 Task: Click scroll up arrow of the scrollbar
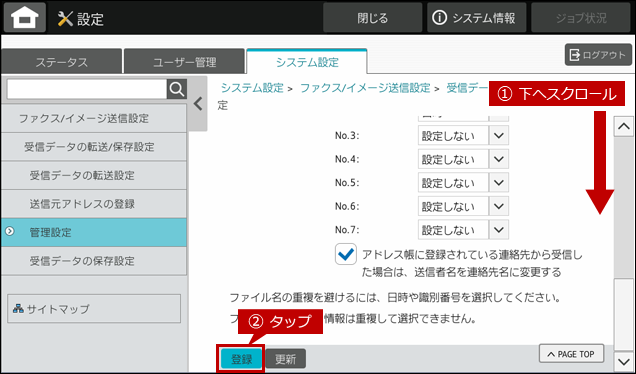coord(623,127)
